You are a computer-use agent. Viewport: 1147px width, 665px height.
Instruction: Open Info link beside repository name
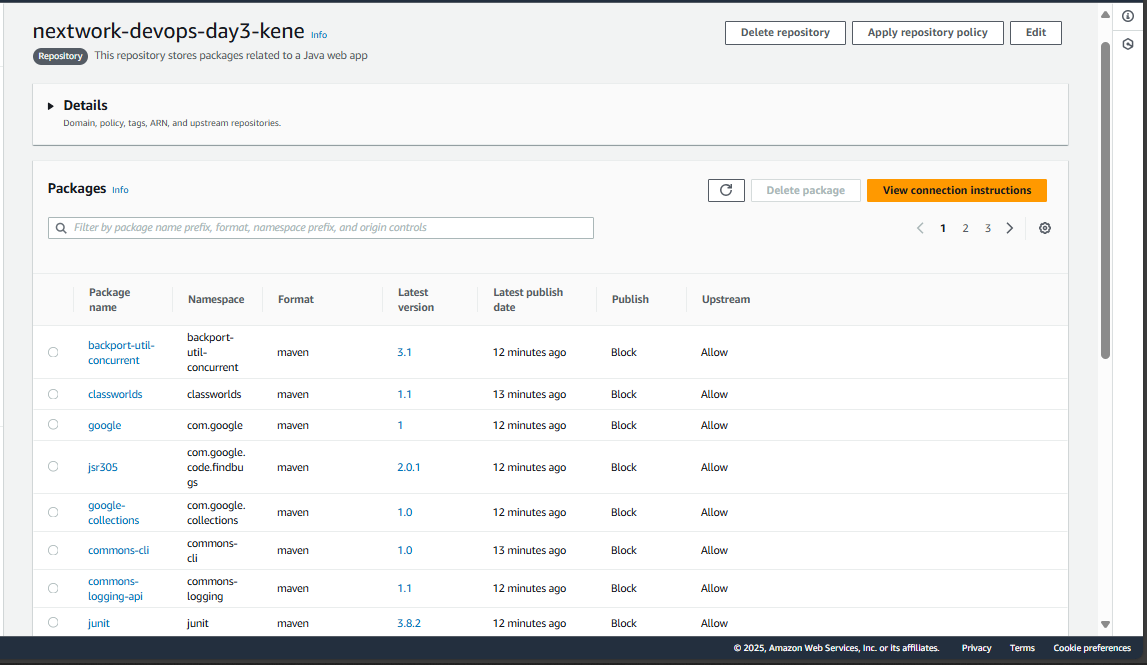pos(319,35)
